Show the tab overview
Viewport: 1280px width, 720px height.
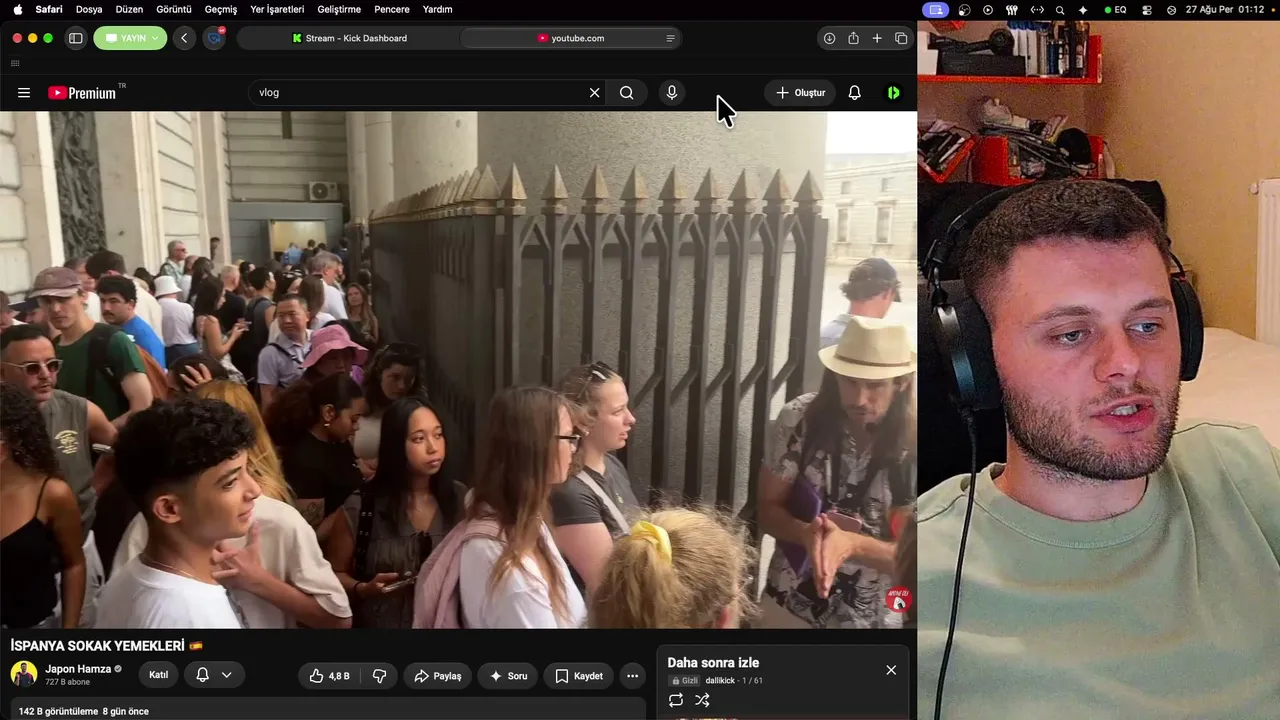901,38
